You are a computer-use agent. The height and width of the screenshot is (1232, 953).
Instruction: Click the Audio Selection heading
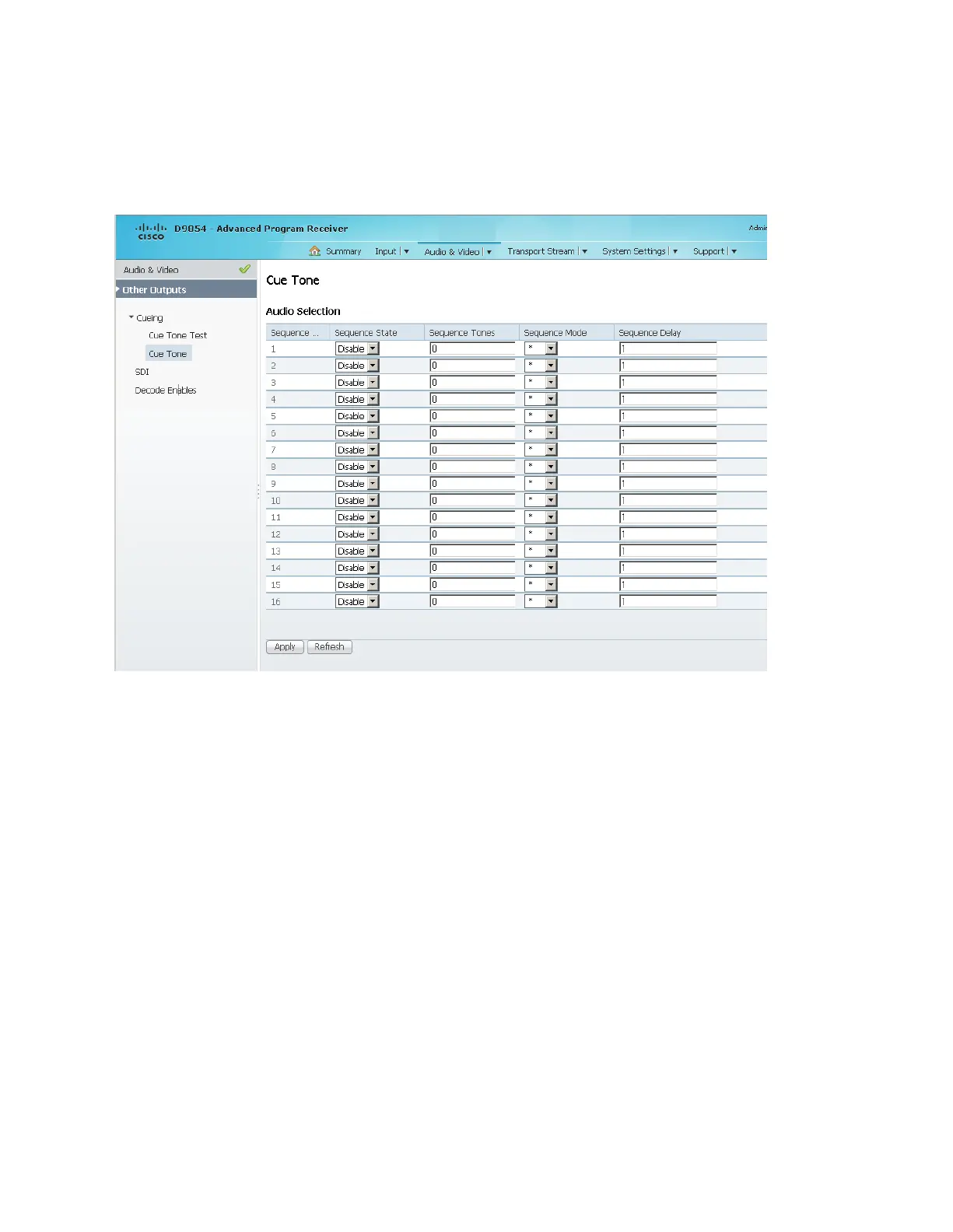coord(303,311)
